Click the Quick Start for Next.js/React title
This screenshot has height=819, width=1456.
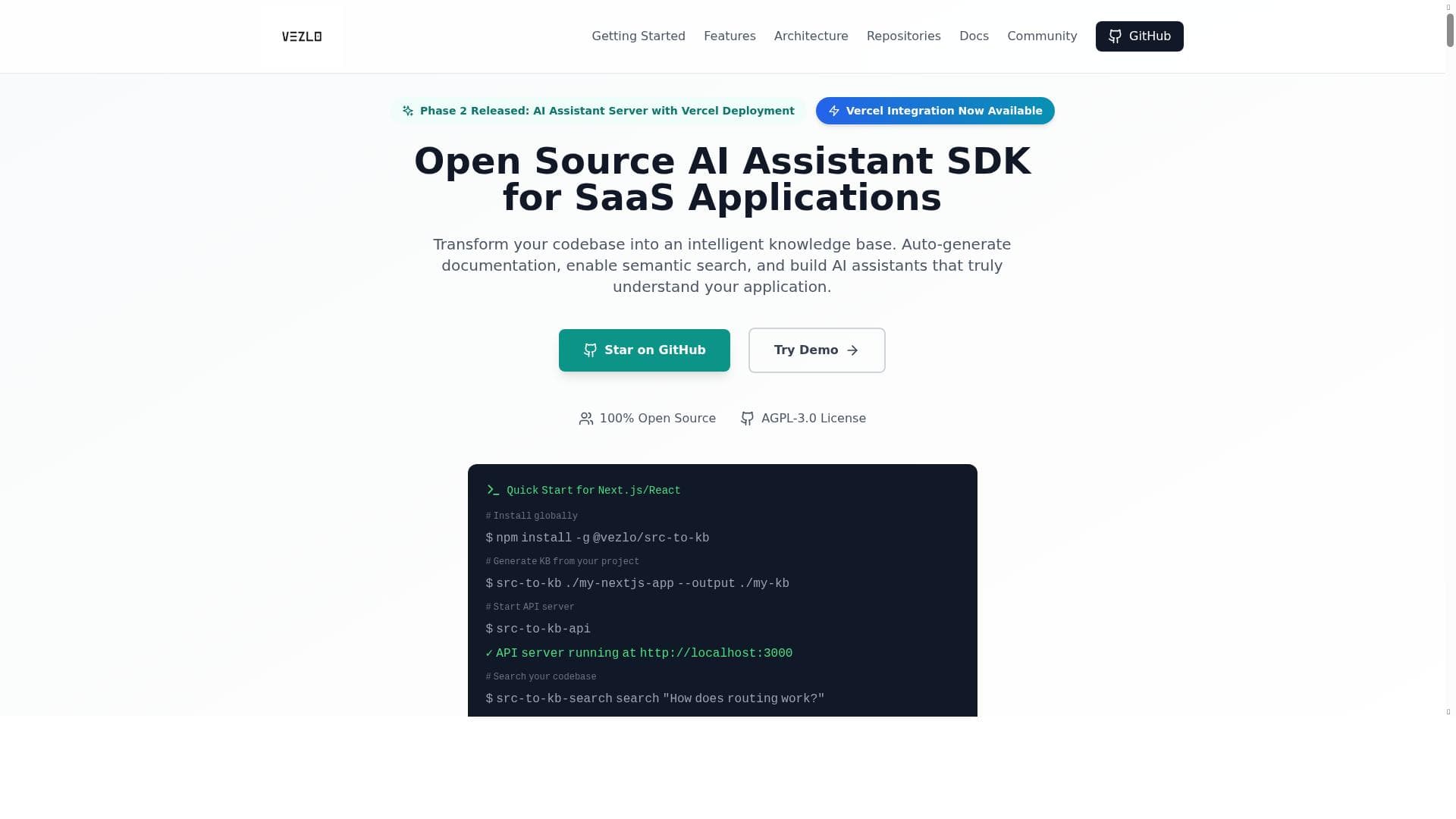pyautogui.click(x=594, y=491)
